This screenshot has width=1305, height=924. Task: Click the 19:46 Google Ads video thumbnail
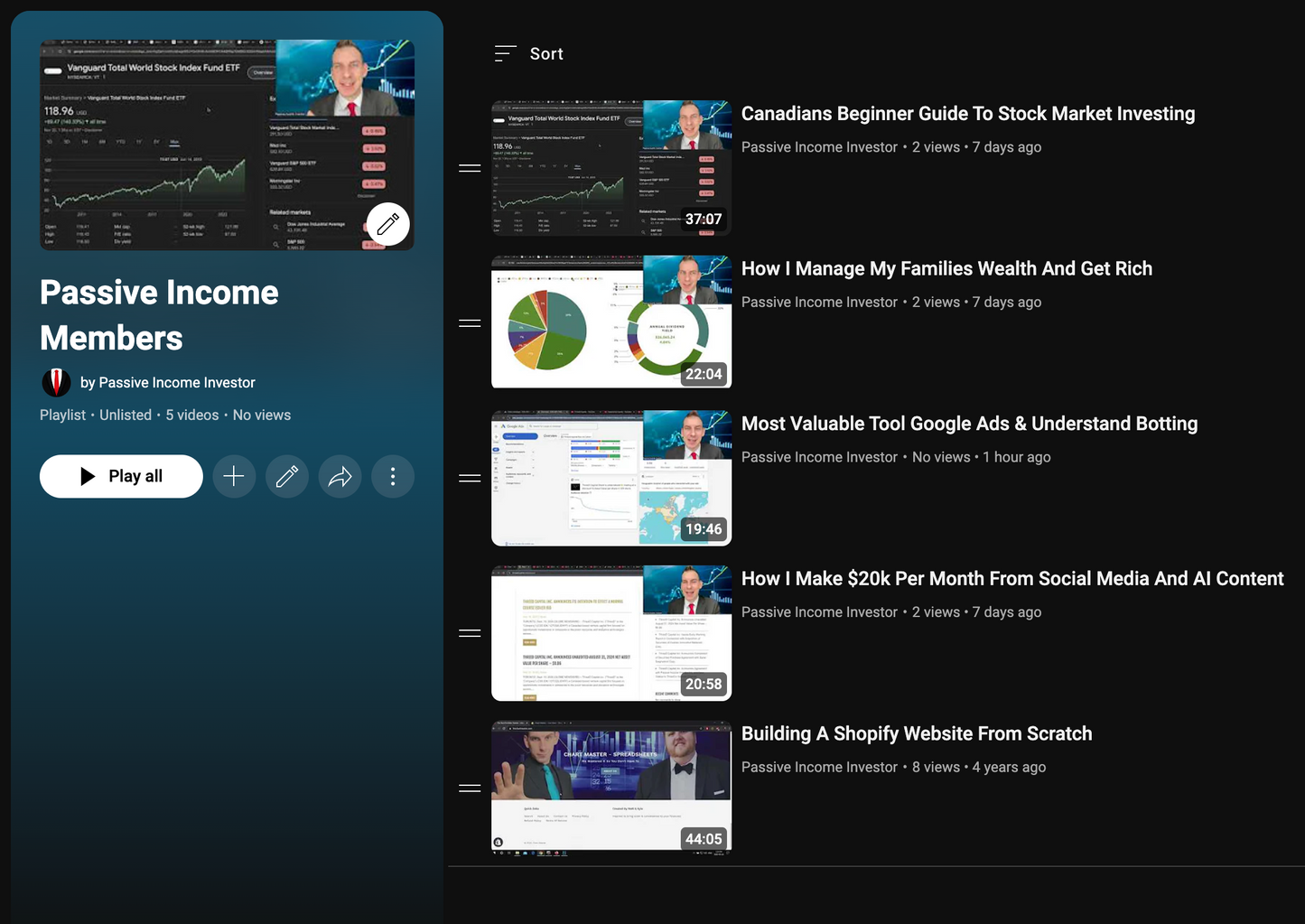click(611, 478)
